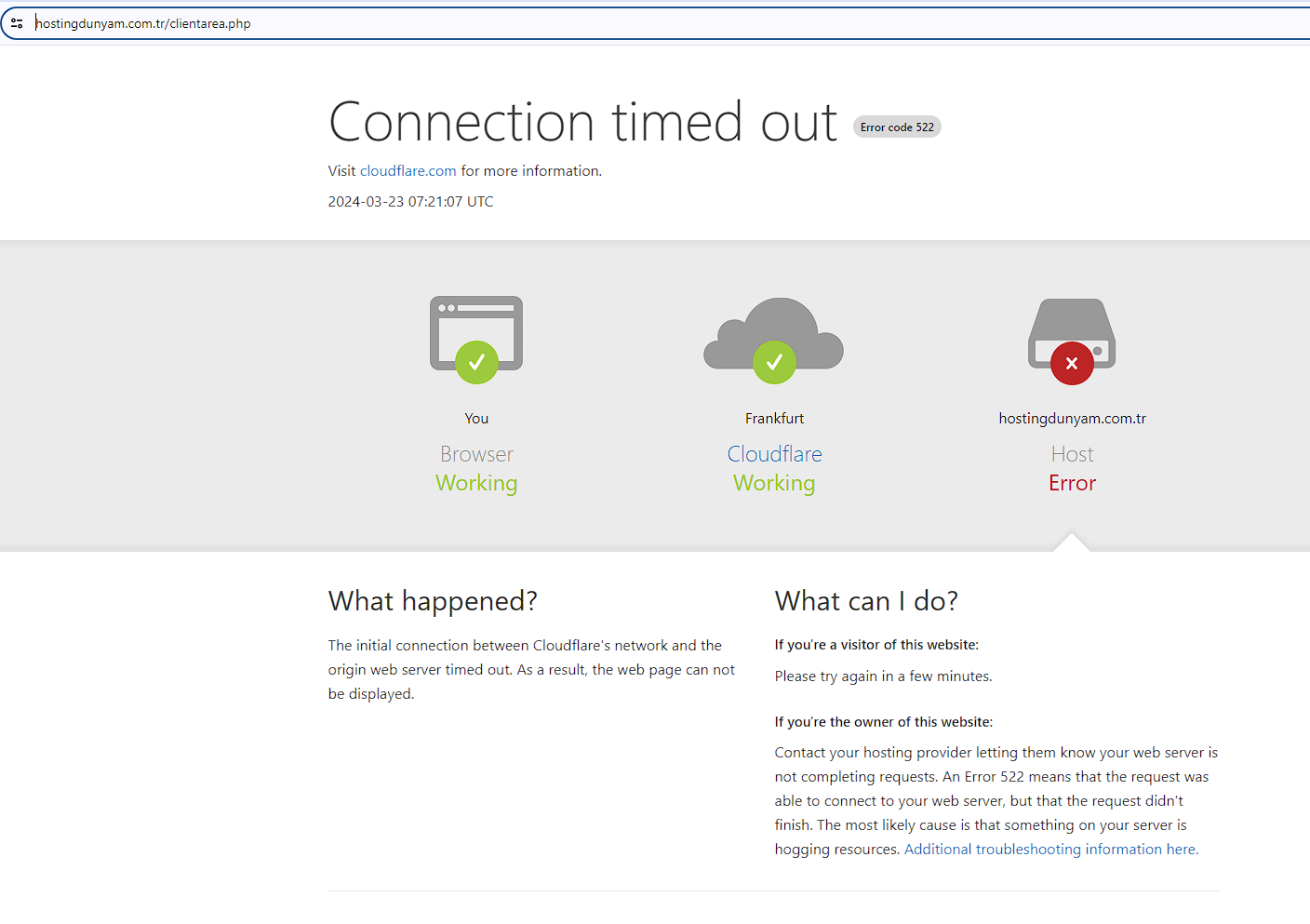
Task: Click the Connection timed out heading
Action: click(583, 122)
